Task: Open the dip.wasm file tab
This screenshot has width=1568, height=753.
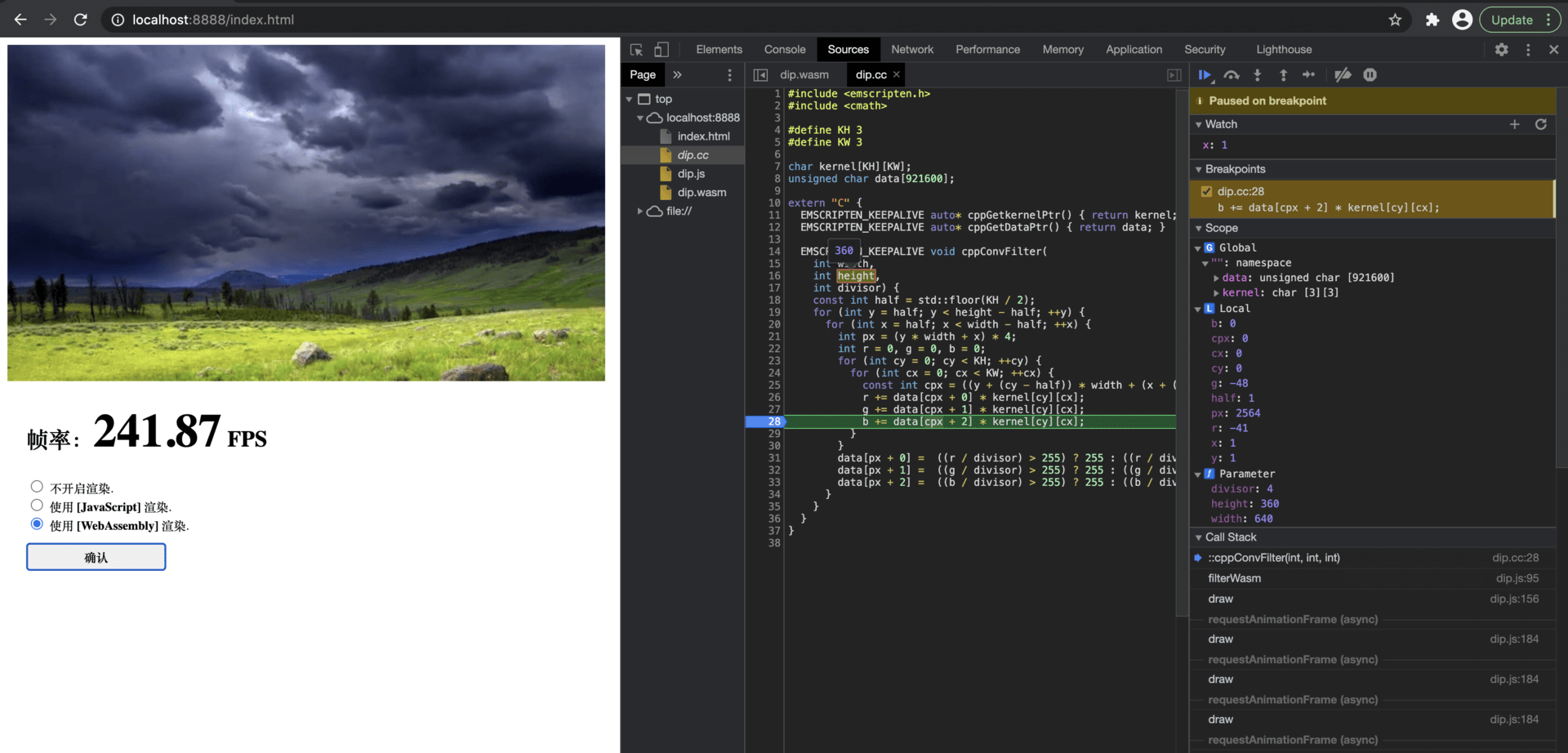Action: pyautogui.click(x=804, y=75)
